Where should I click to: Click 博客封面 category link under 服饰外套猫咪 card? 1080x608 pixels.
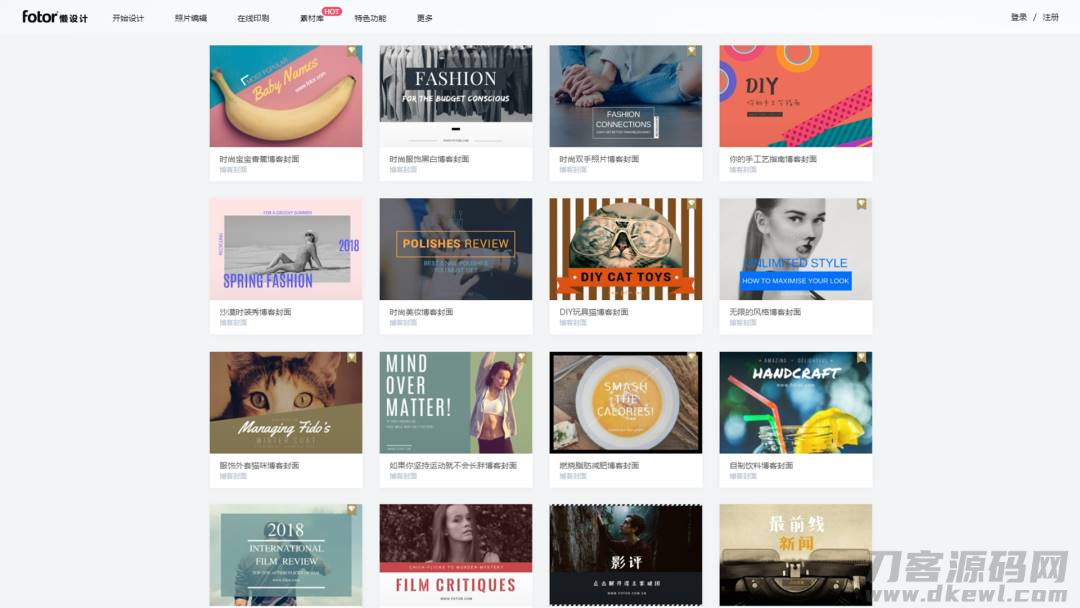tap(233, 476)
